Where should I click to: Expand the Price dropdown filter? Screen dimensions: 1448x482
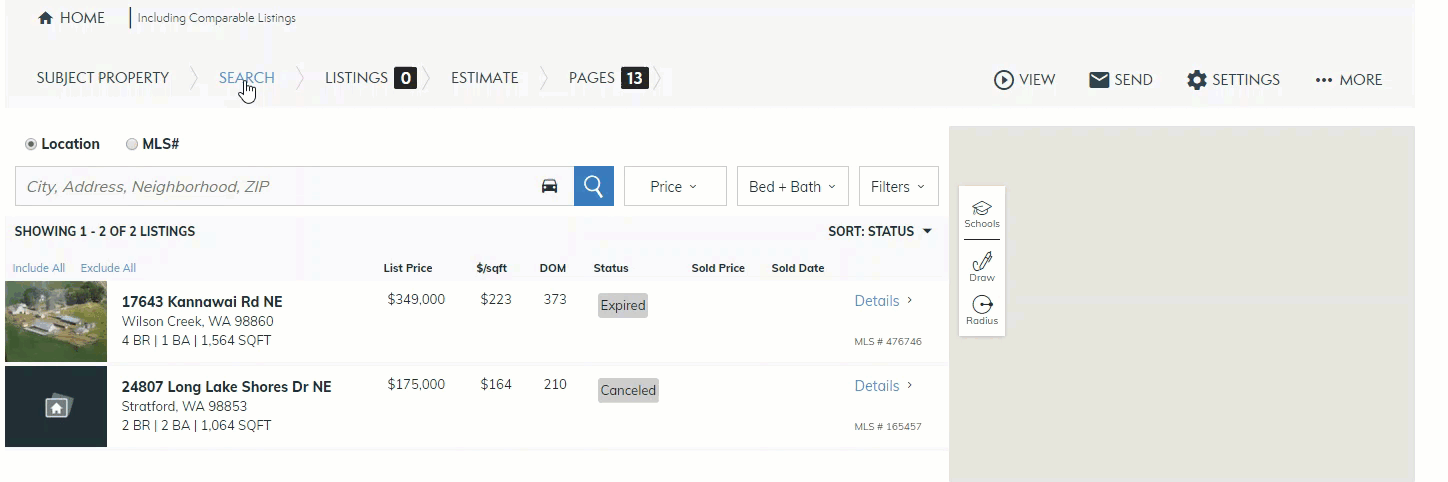[674, 186]
